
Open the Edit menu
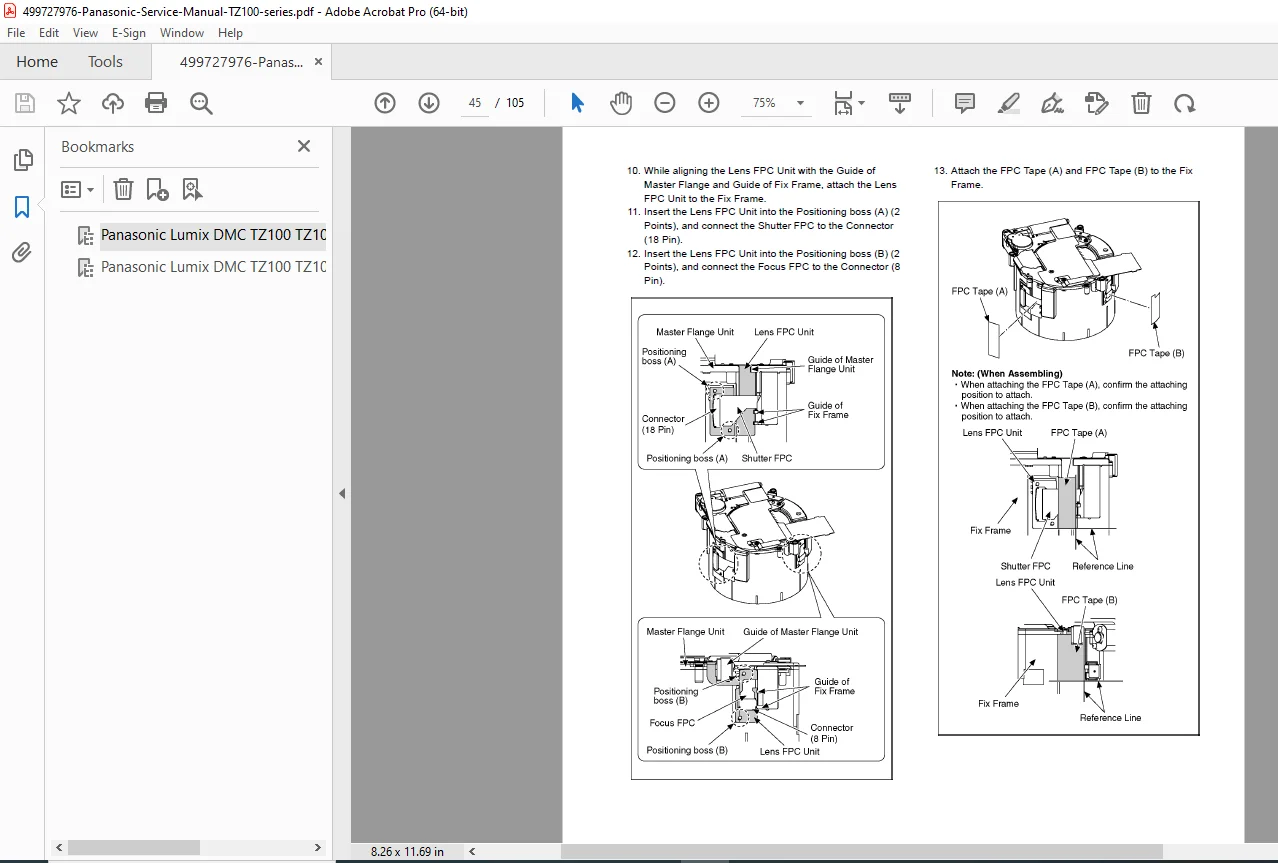pos(49,33)
